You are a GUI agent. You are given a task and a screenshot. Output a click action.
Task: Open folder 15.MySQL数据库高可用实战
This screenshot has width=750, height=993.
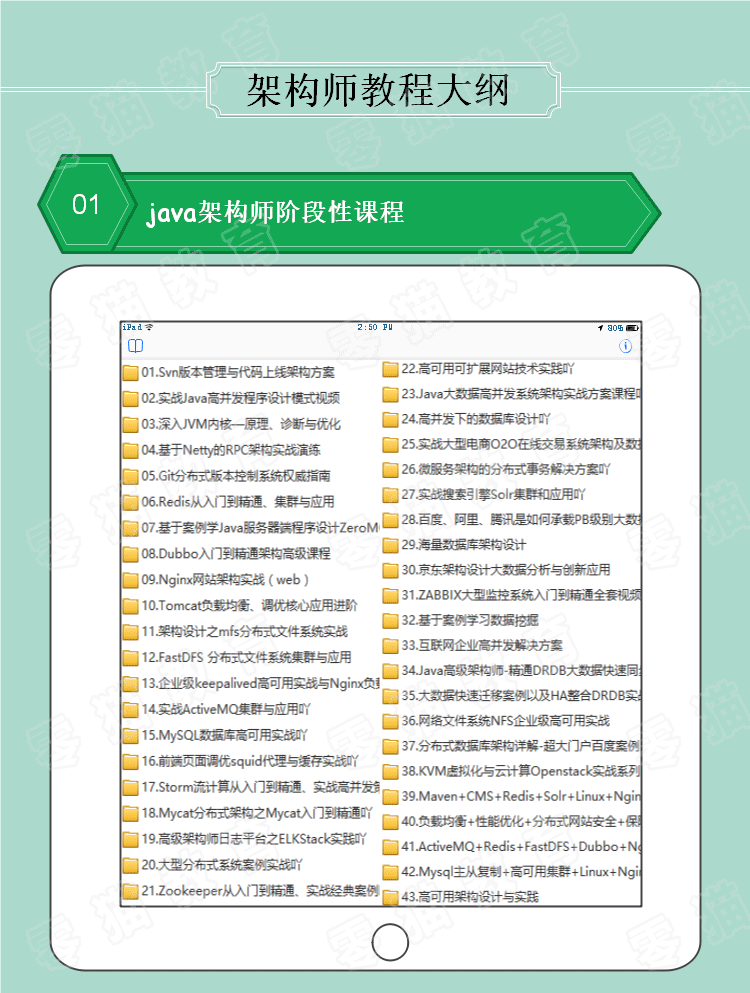(x=215, y=735)
